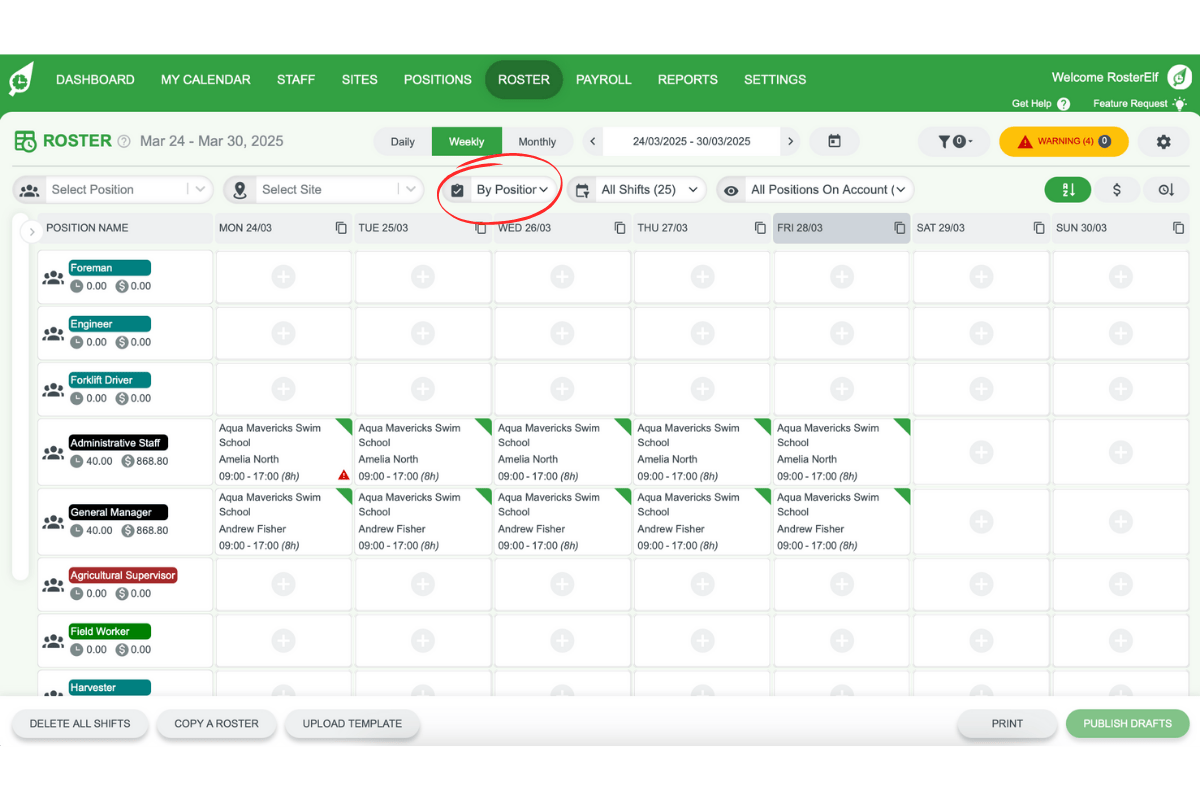Open the All Shifts (25) dropdown
Screen dimensions: 1200x800
point(638,190)
